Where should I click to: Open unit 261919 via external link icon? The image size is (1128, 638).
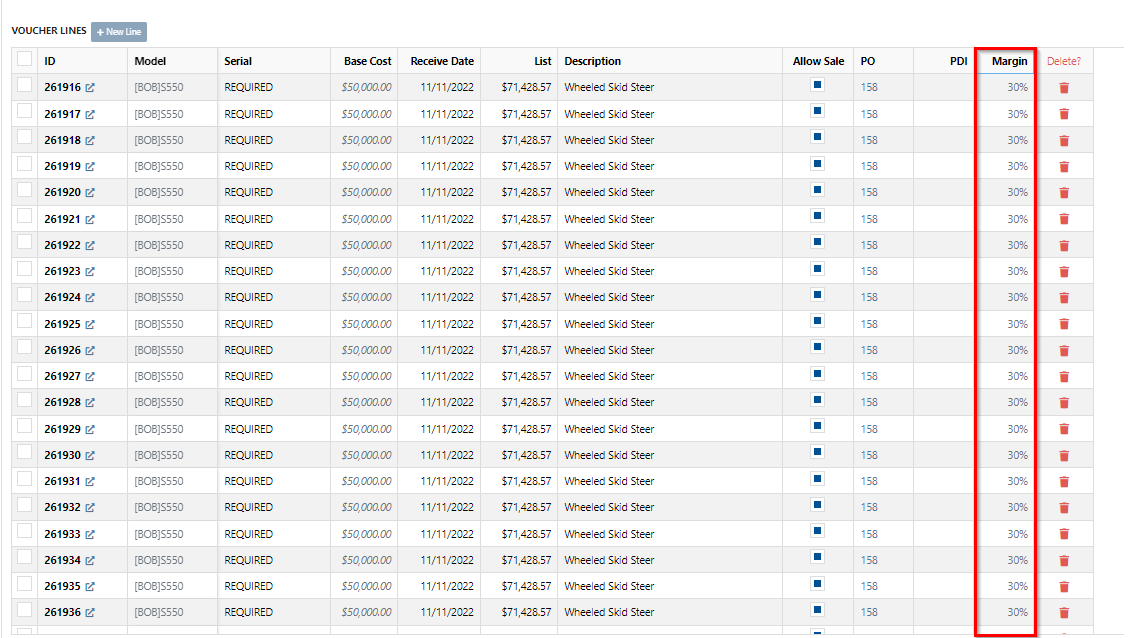click(90, 166)
